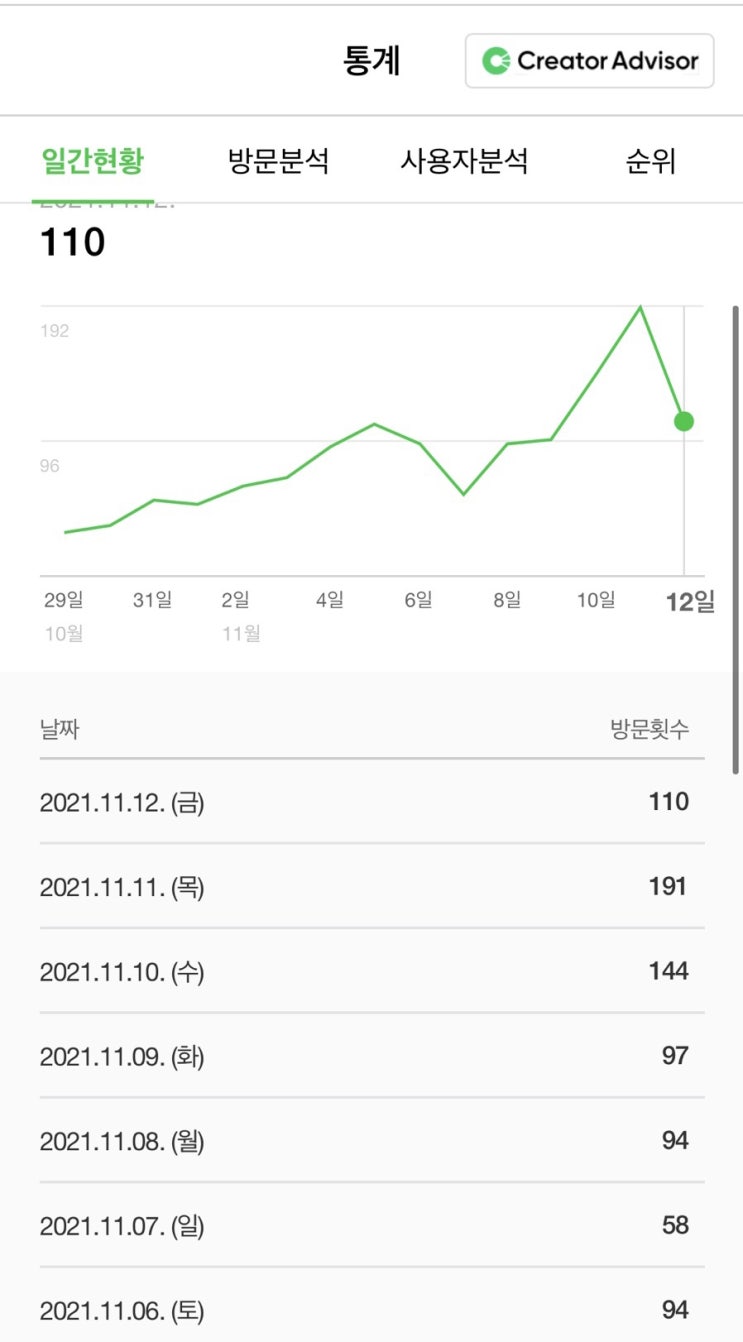Select the 2021.11.11. (목) row
The height and width of the screenshot is (1342, 743).
coord(372,886)
